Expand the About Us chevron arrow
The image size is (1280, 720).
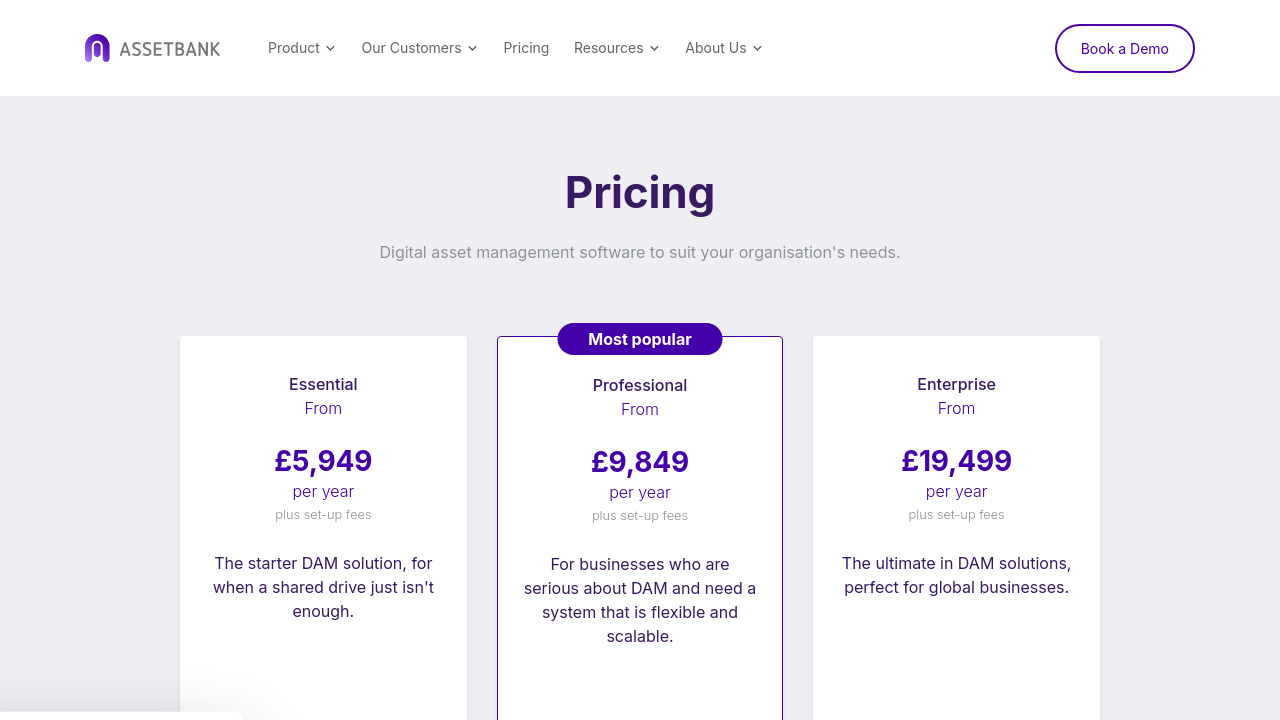coord(758,49)
